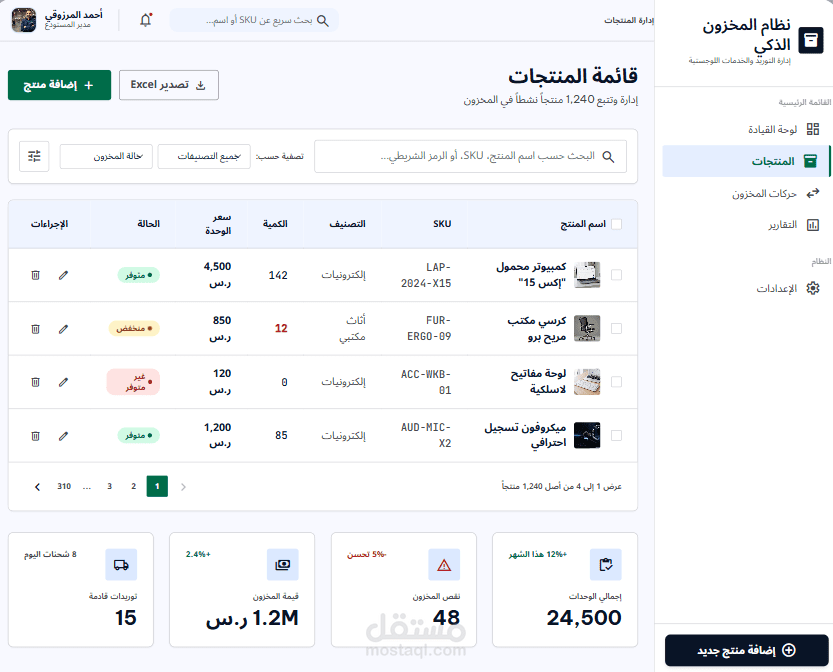The image size is (833, 672).
Task: Click the product search input field
Action: 470,157
